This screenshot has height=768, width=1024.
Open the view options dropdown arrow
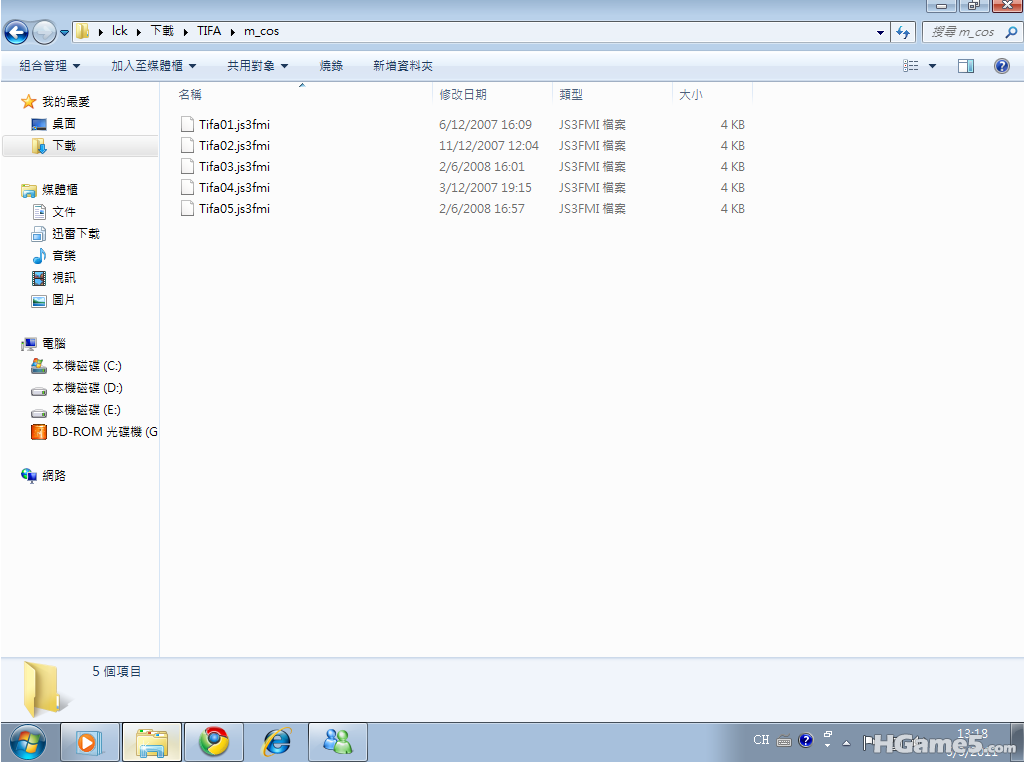(x=933, y=66)
